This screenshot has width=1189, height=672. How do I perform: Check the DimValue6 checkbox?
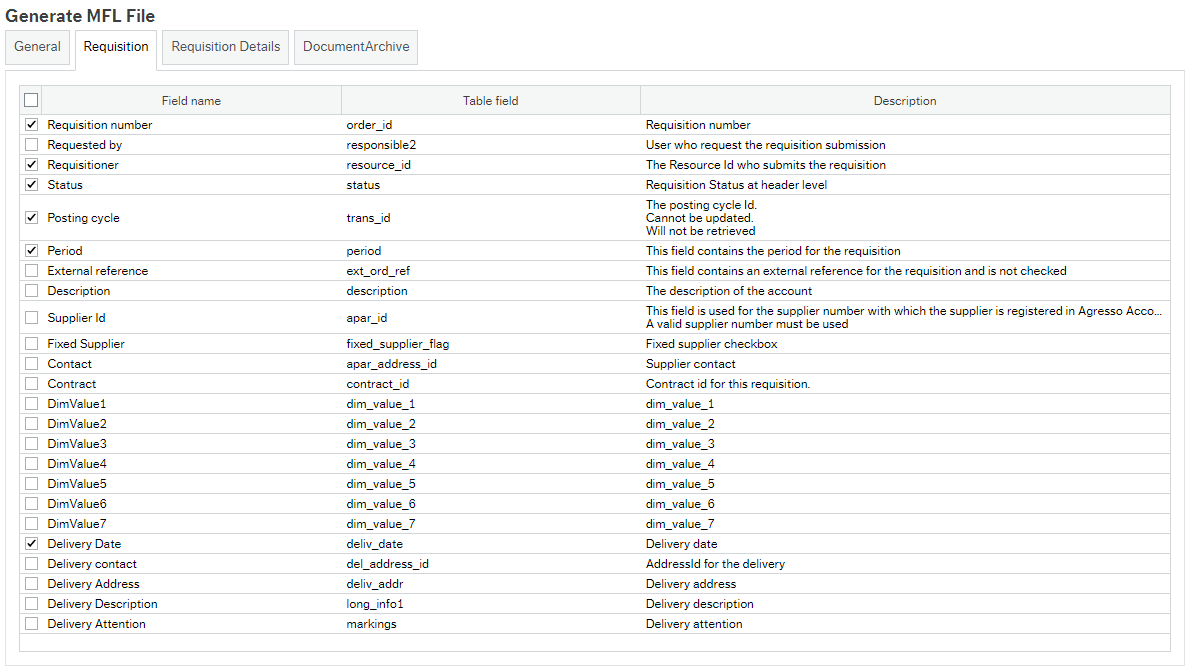click(31, 504)
